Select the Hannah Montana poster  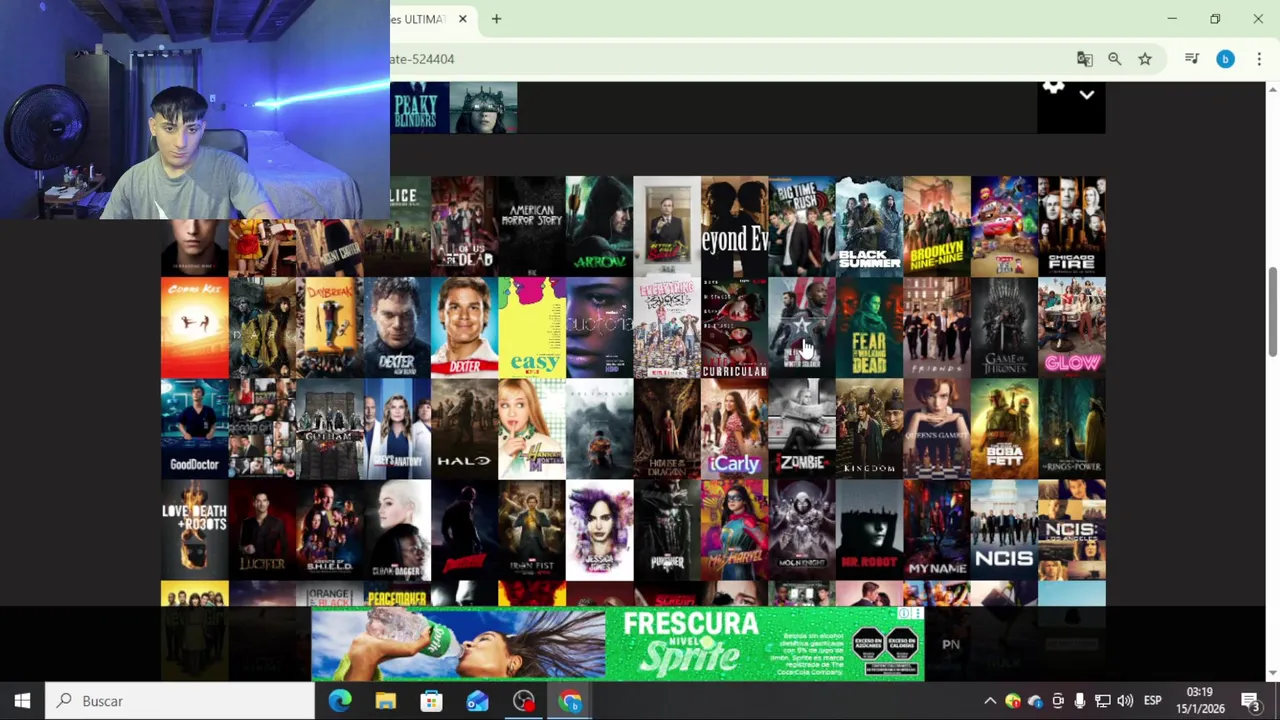[x=531, y=429]
